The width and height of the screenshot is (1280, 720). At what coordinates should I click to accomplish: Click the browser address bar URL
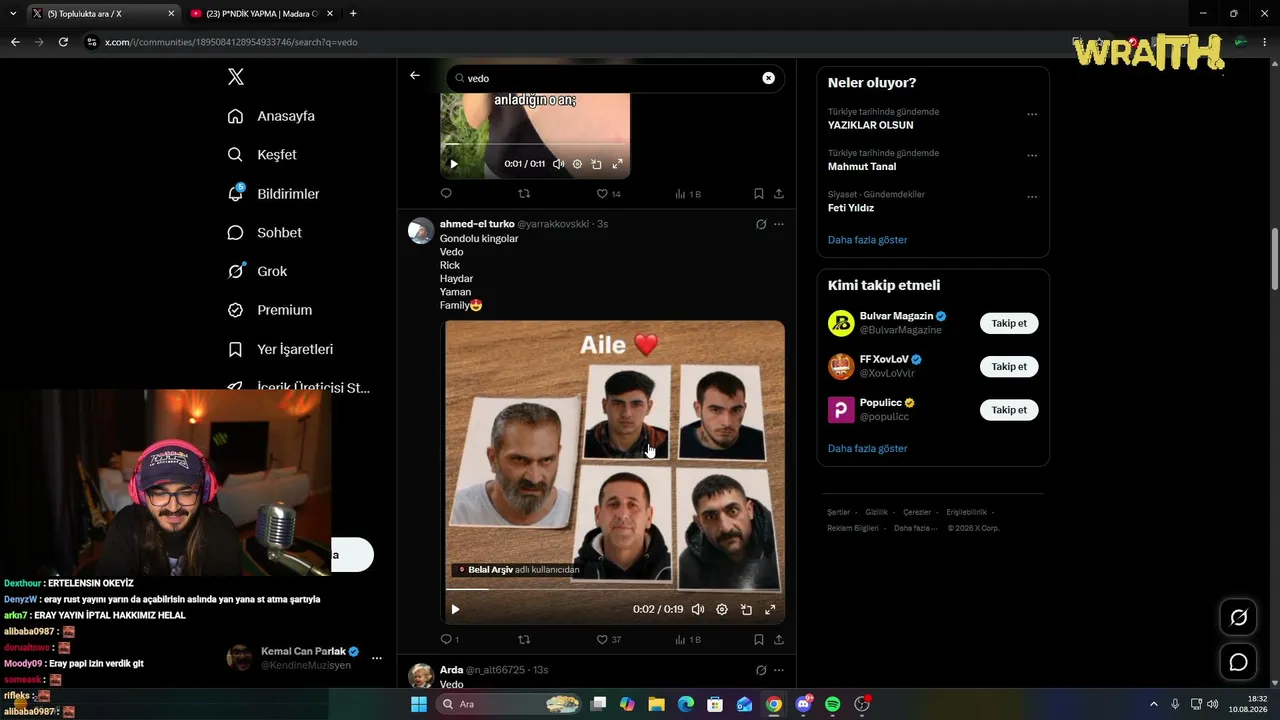pyautogui.click(x=231, y=42)
